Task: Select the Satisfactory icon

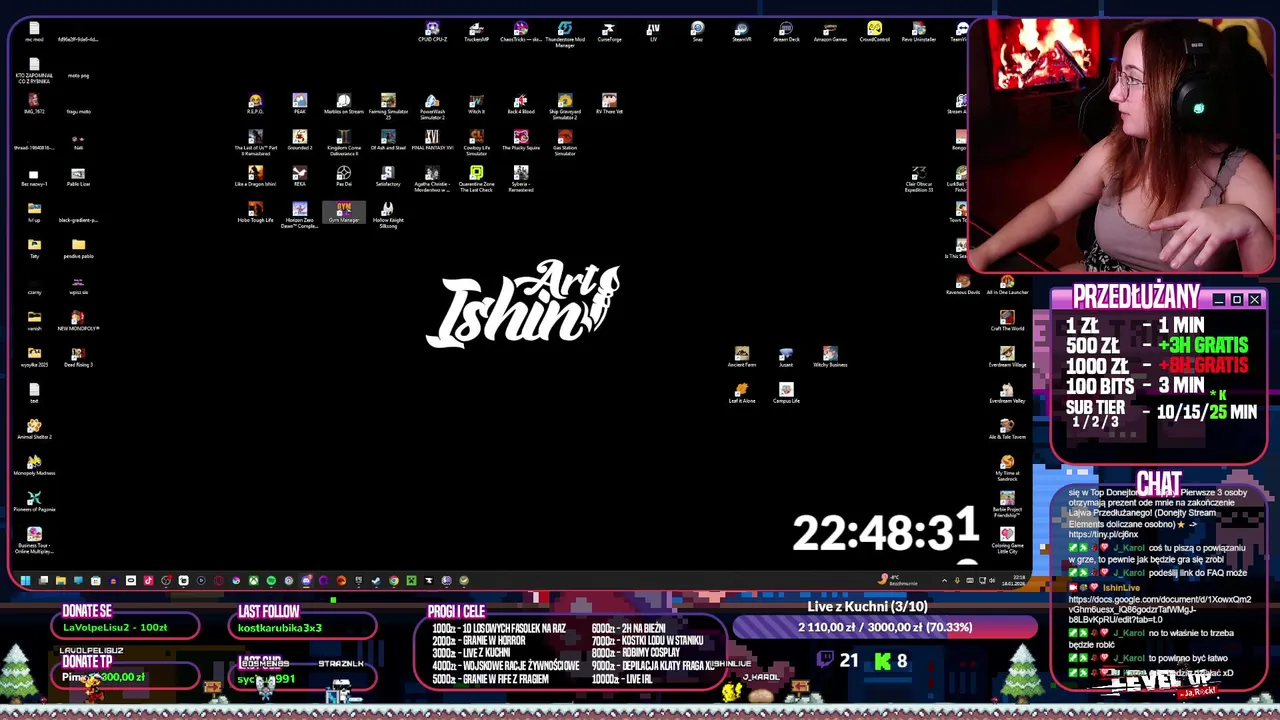Action: point(388,177)
